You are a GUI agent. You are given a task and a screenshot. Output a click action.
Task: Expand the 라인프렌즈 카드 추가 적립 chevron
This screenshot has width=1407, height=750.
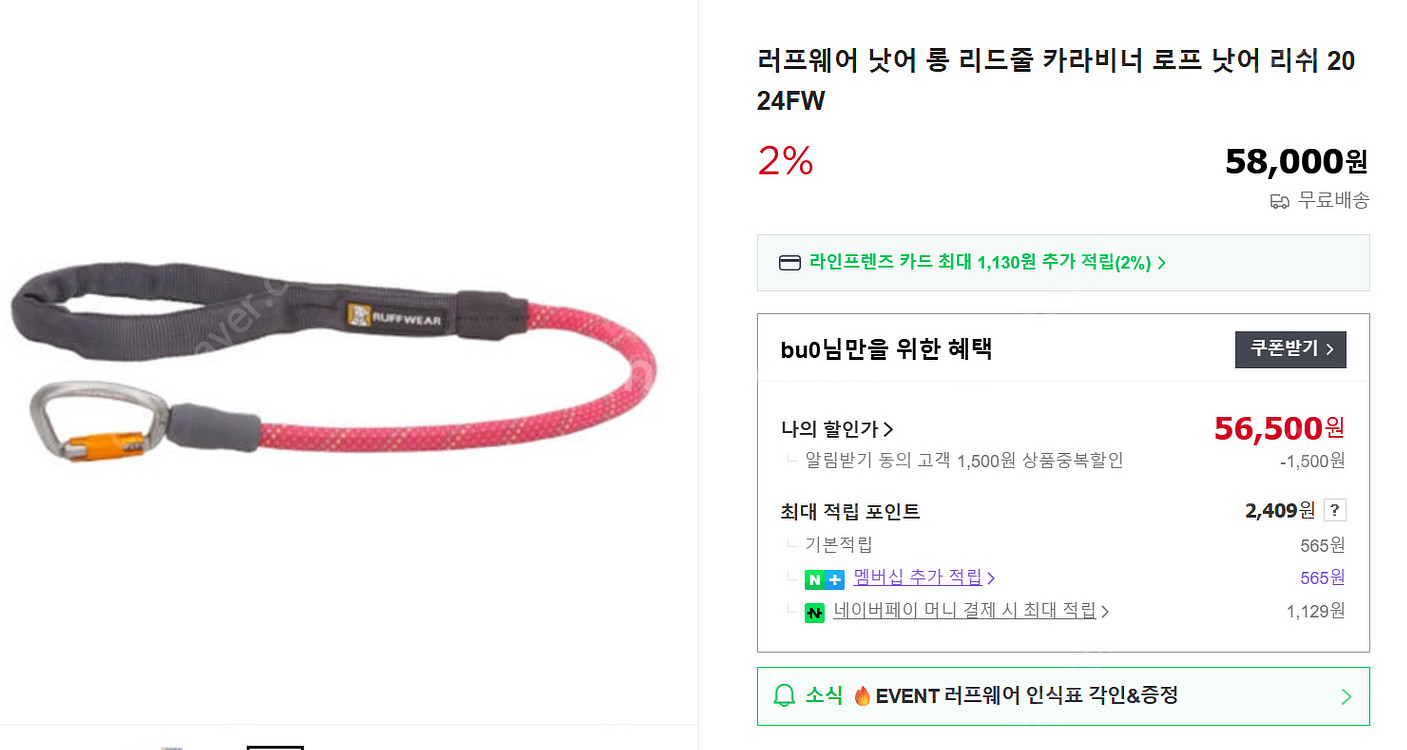coord(1161,263)
